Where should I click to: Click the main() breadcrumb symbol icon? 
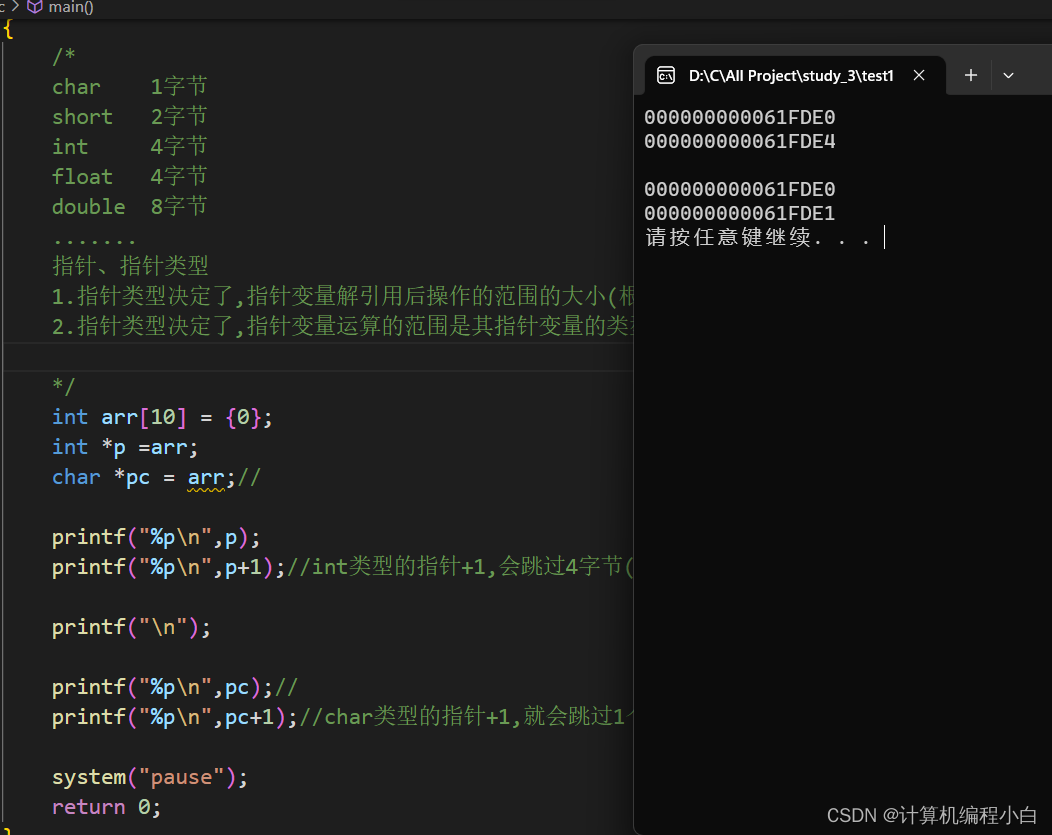point(35,7)
